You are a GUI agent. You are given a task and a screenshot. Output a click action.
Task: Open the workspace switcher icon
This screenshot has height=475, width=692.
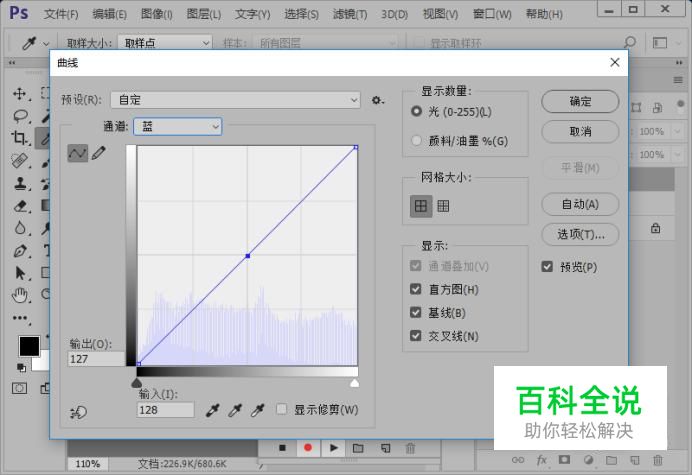coord(660,43)
